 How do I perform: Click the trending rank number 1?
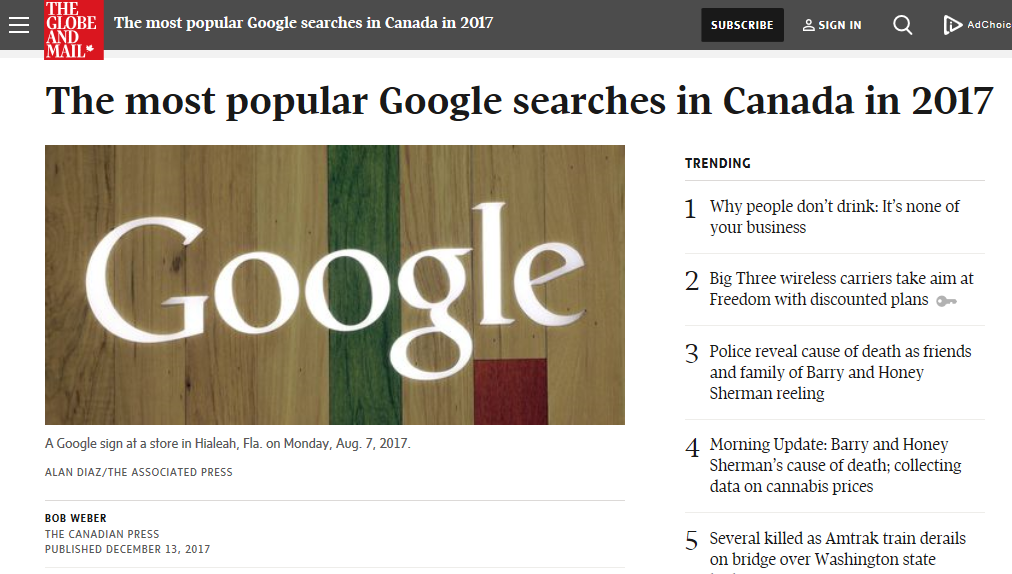click(691, 209)
